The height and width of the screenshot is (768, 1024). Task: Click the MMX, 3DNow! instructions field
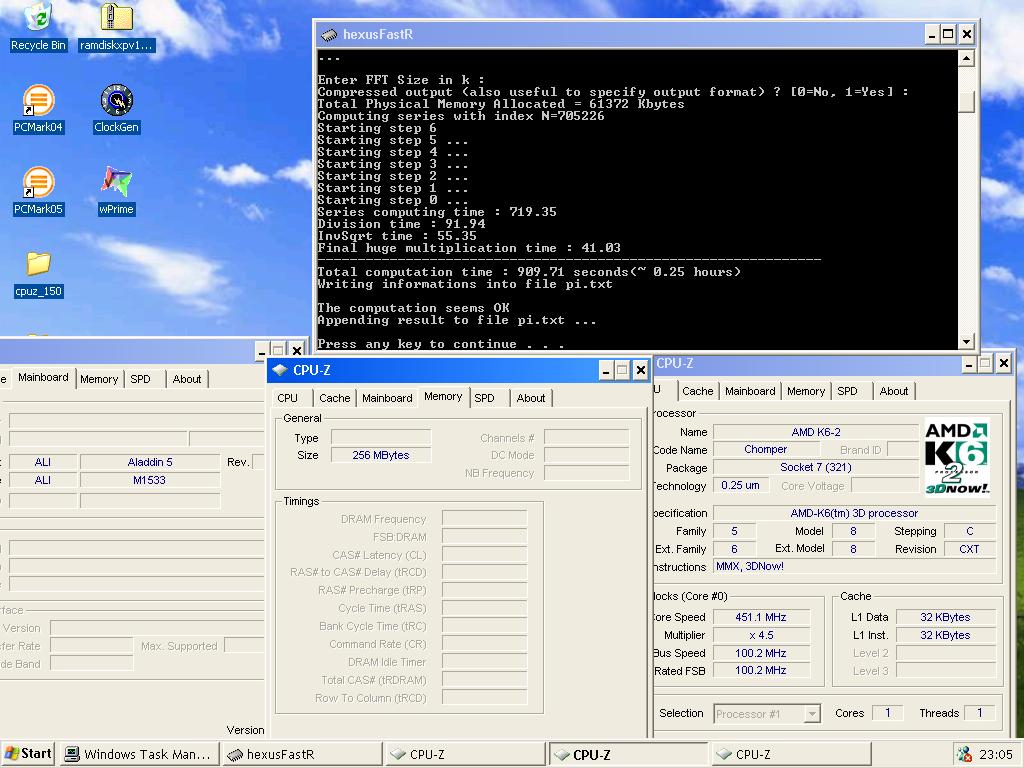click(x=855, y=566)
